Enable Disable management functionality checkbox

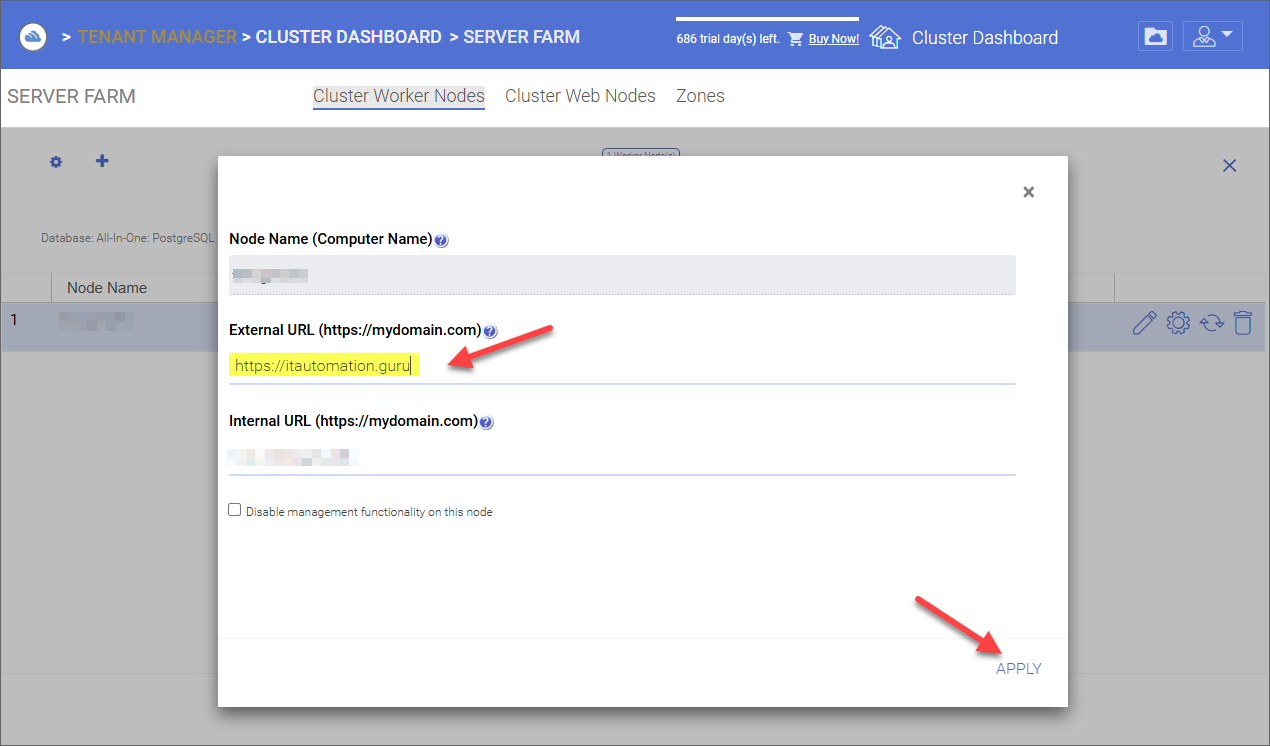(235, 510)
